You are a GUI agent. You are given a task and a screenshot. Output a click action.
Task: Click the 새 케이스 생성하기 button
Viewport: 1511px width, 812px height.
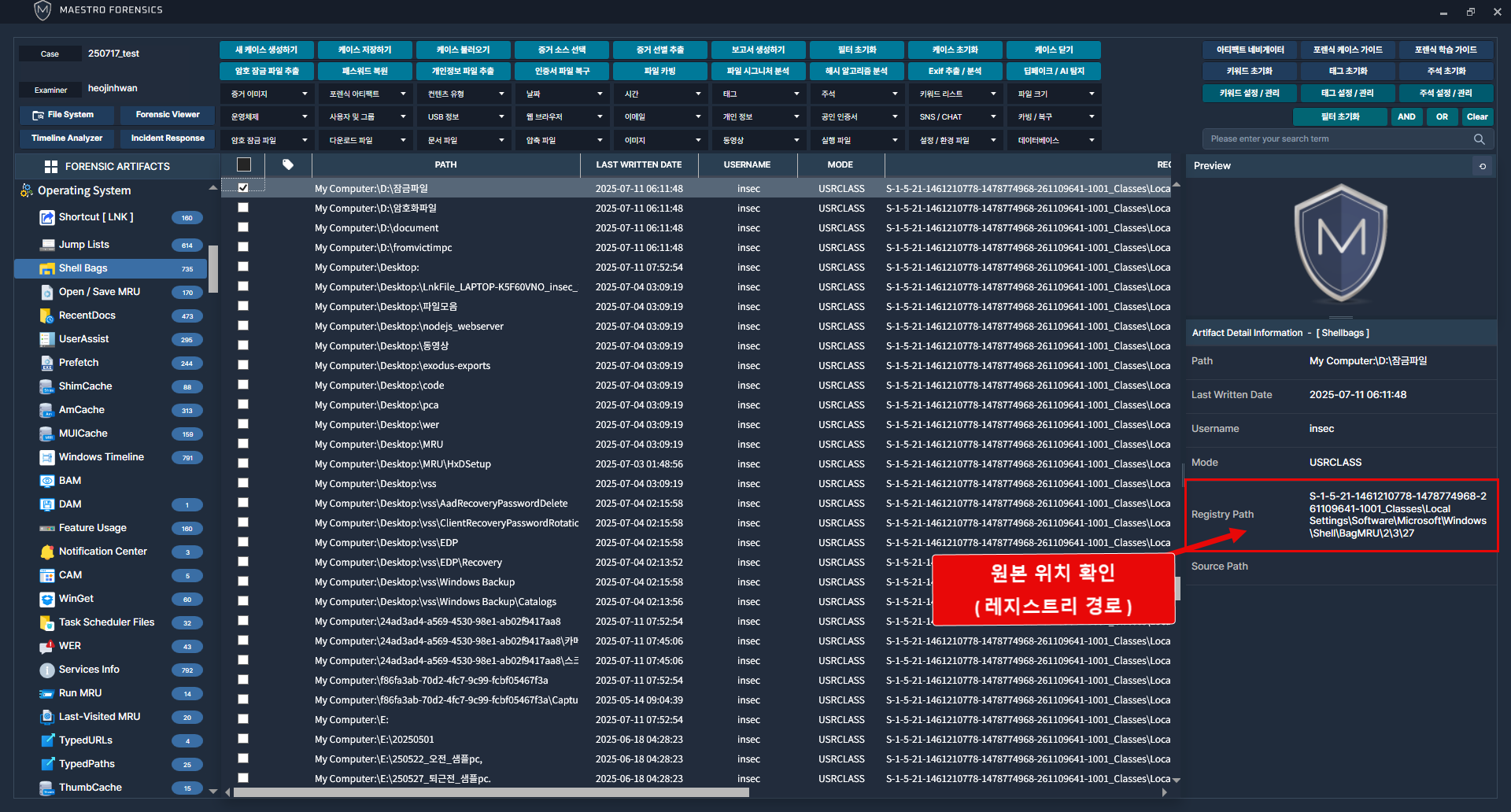coord(267,50)
